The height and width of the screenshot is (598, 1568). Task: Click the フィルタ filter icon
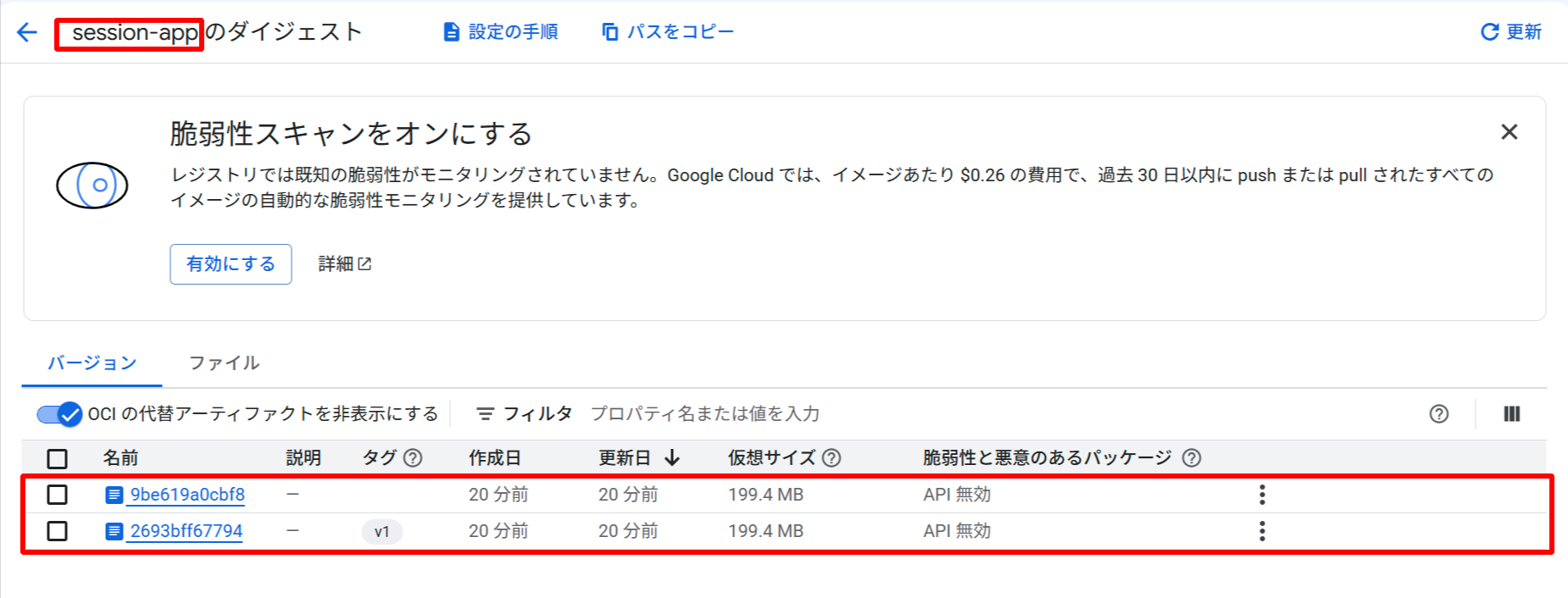pos(485,414)
